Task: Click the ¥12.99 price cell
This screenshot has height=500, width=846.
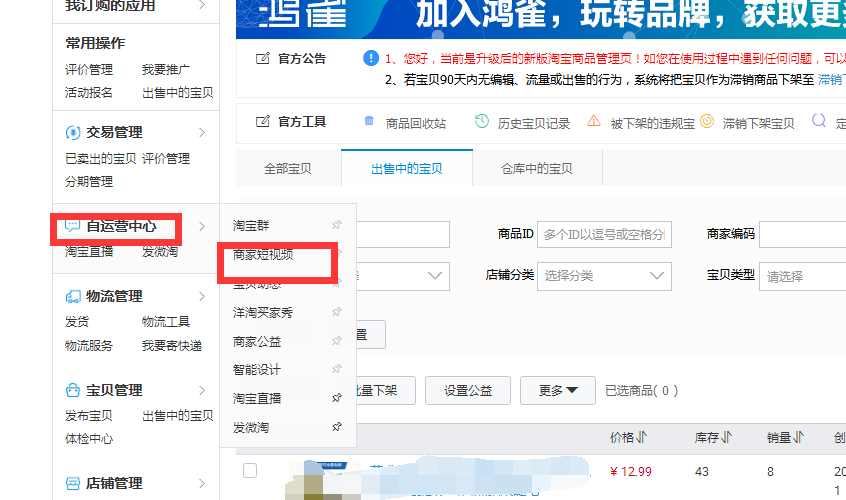Action: [x=631, y=472]
